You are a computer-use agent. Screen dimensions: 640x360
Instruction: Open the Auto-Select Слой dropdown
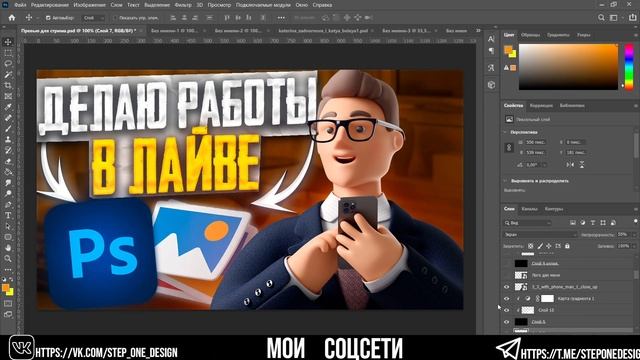tap(93, 18)
